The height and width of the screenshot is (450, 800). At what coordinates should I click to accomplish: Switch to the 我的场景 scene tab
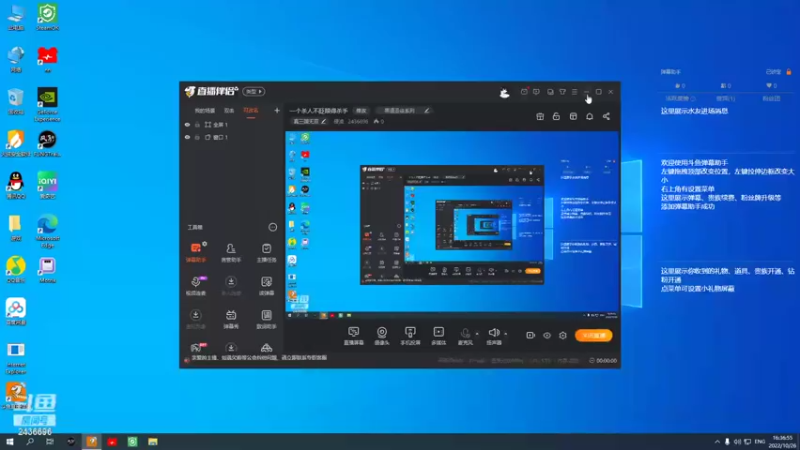pyautogui.click(x=205, y=110)
